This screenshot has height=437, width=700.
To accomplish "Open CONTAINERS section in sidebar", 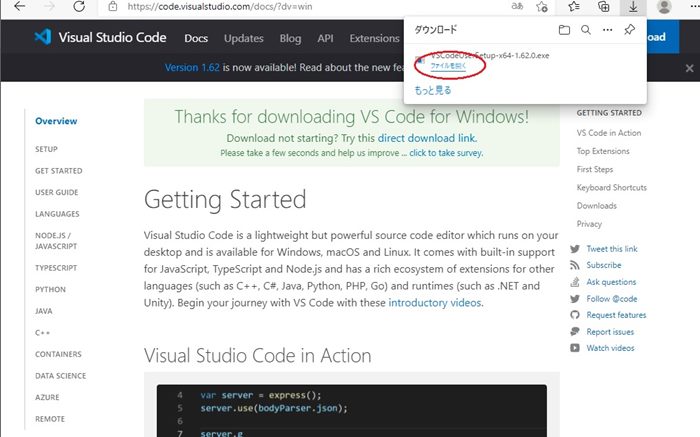I will (x=58, y=354).
